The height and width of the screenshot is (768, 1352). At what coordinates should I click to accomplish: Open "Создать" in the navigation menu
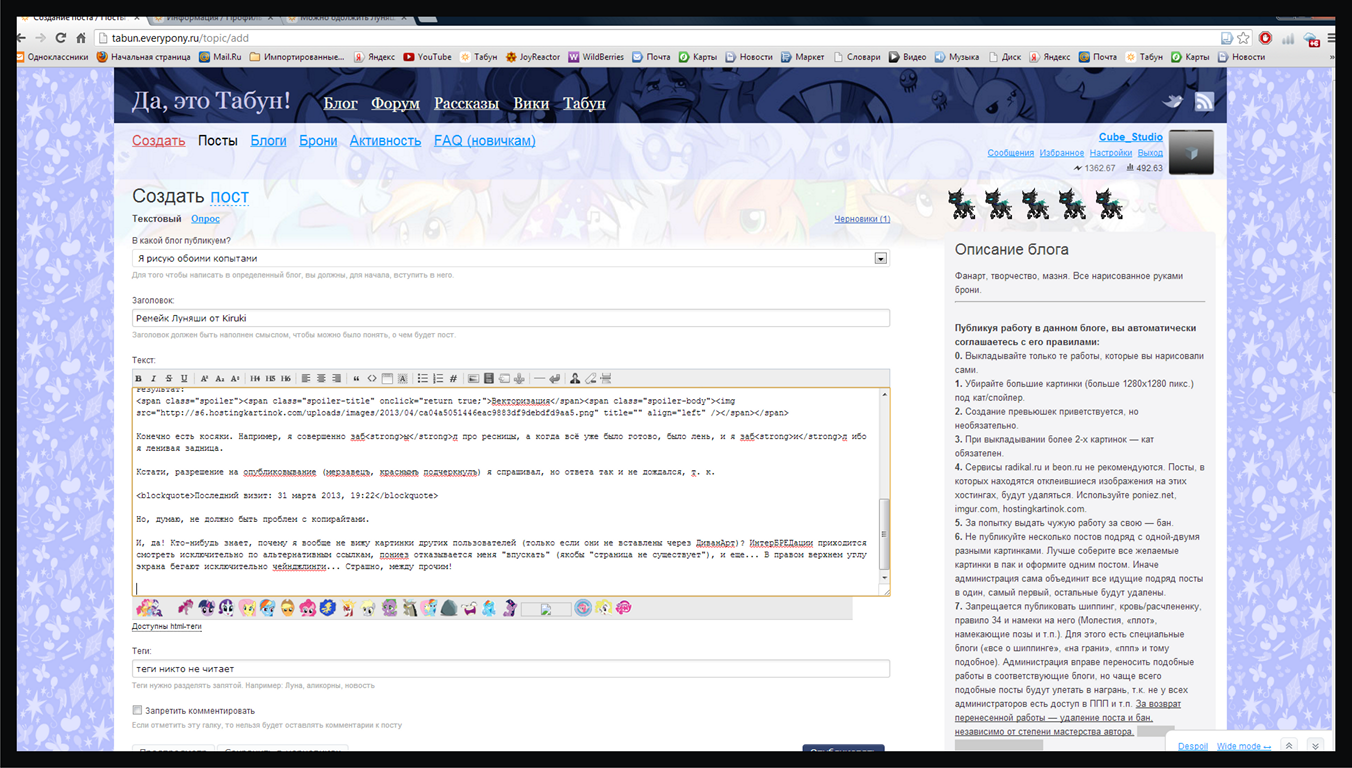coord(159,141)
